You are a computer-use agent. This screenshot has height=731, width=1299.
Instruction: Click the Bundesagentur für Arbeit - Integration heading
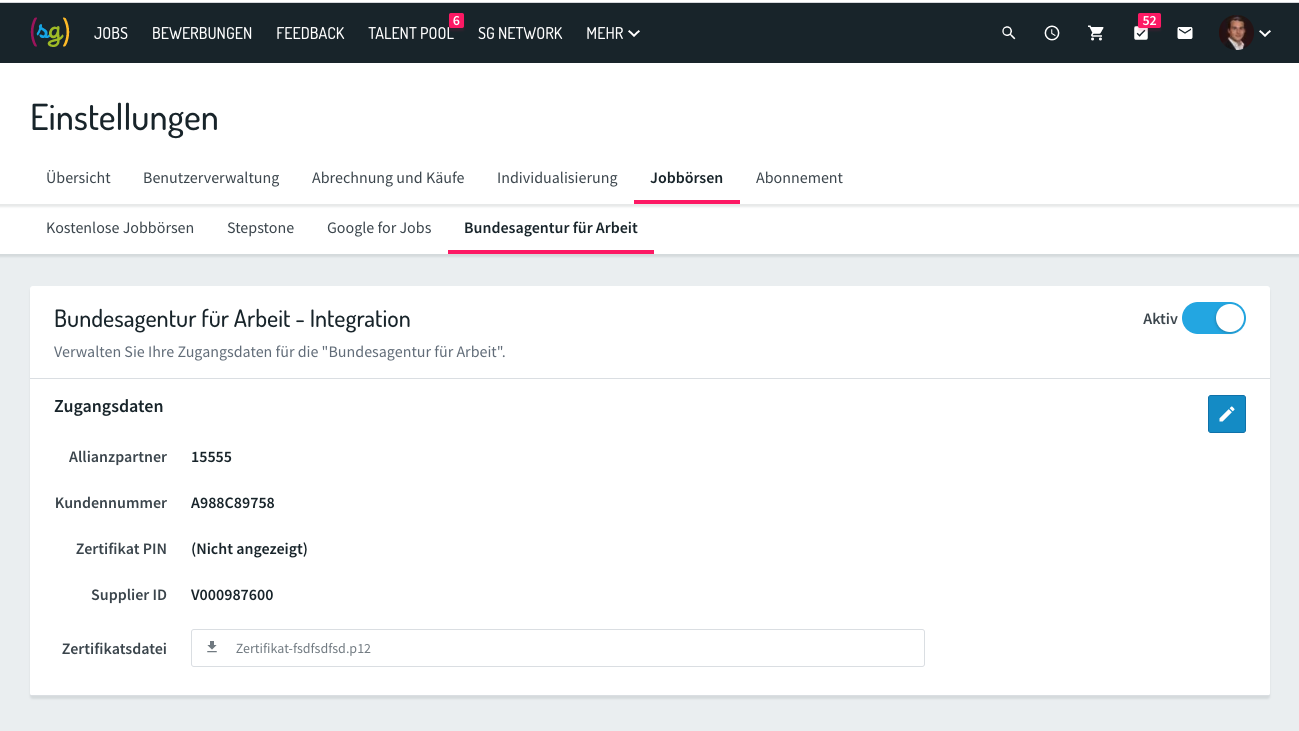pyautogui.click(x=232, y=319)
